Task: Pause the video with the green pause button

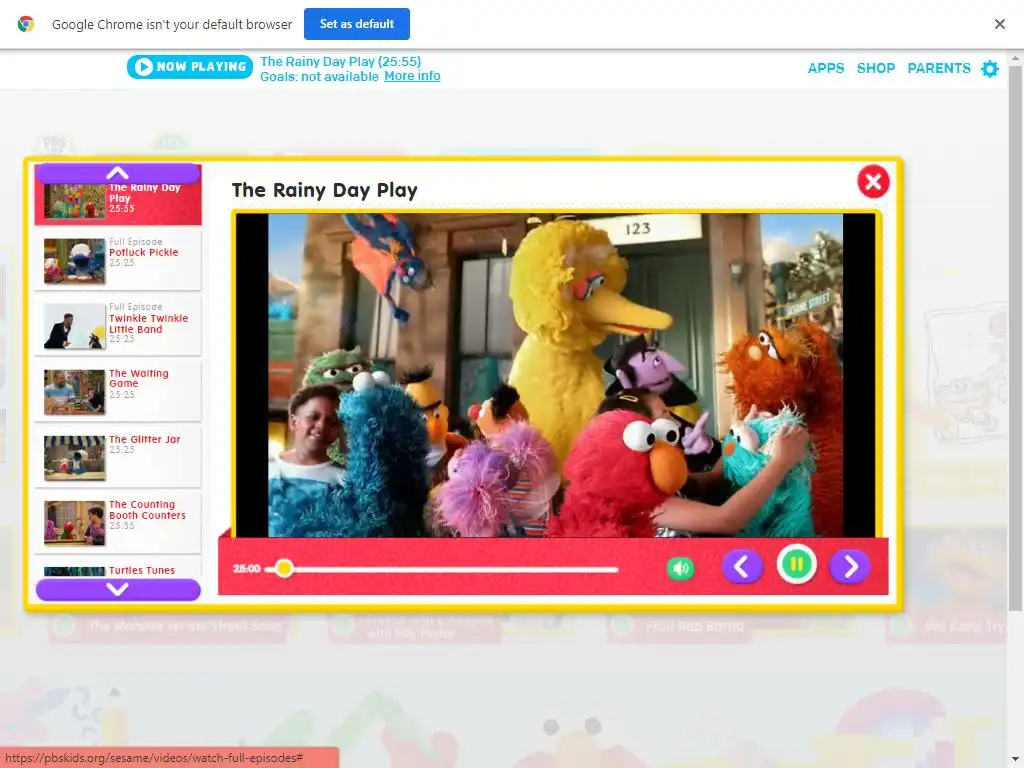Action: click(x=796, y=564)
